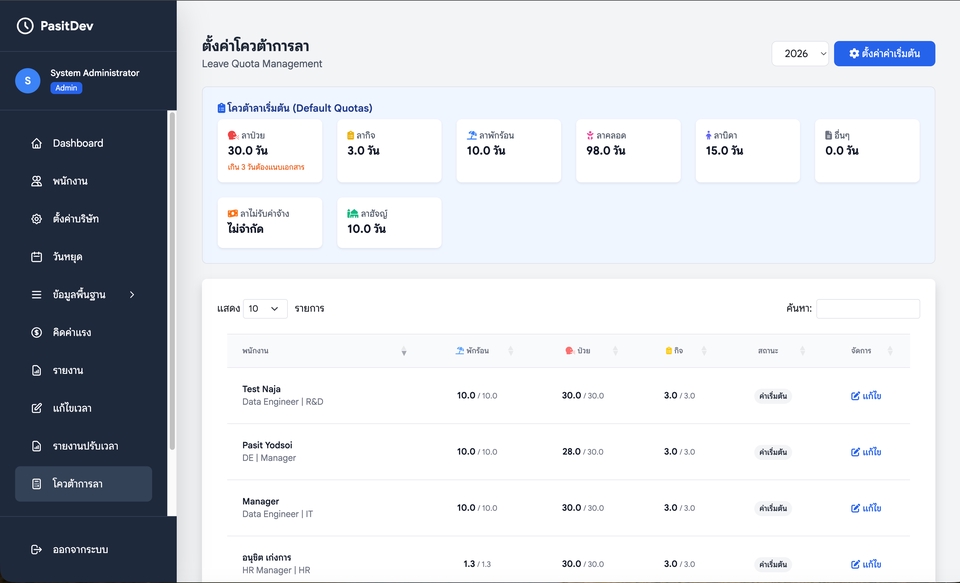Screen dimensions: 960x583
Task: Click the คิดค่าแรง dollar icon
Action: tap(37, 333)
